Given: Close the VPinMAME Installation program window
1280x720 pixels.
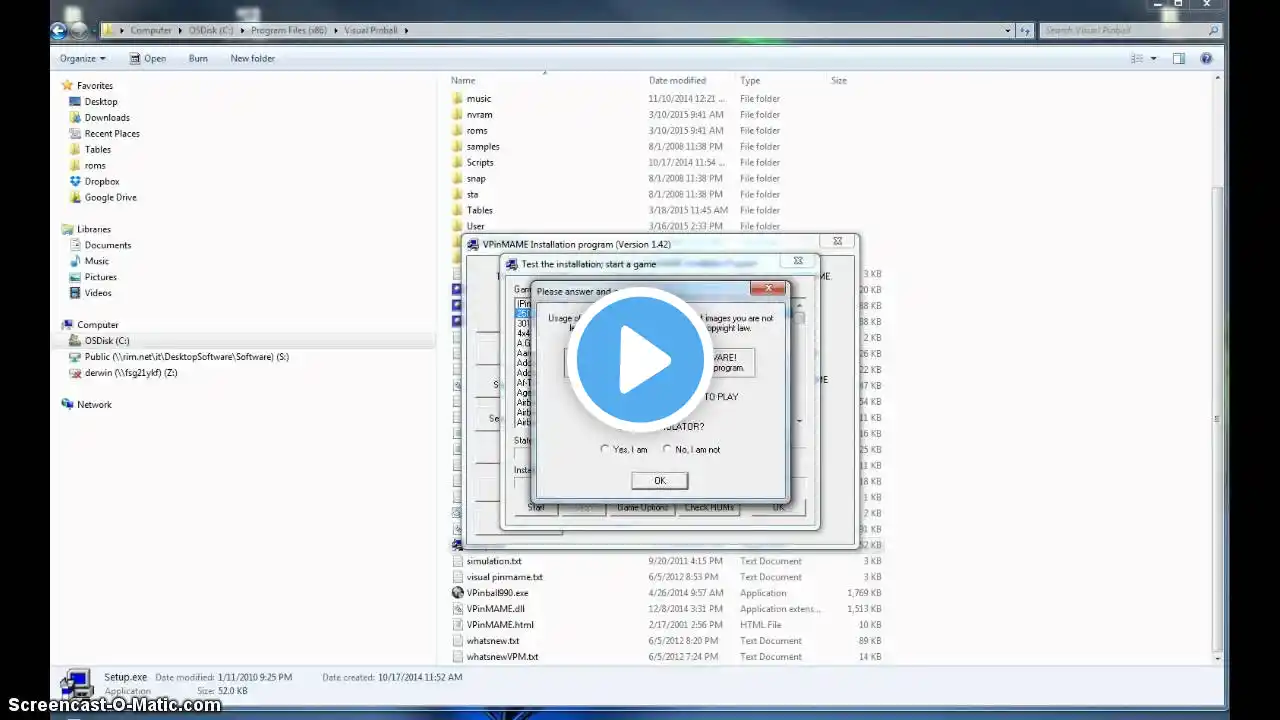Looking at the screenshot, I should pyautogui.click(x=838, y=241).
